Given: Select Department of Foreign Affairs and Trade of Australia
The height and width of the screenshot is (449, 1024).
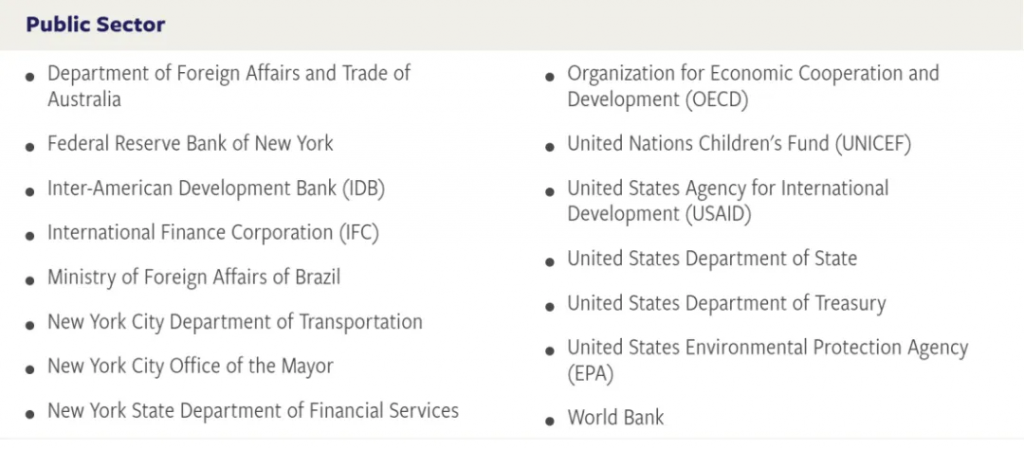Looking at the screenshot, I should point(229,86).
